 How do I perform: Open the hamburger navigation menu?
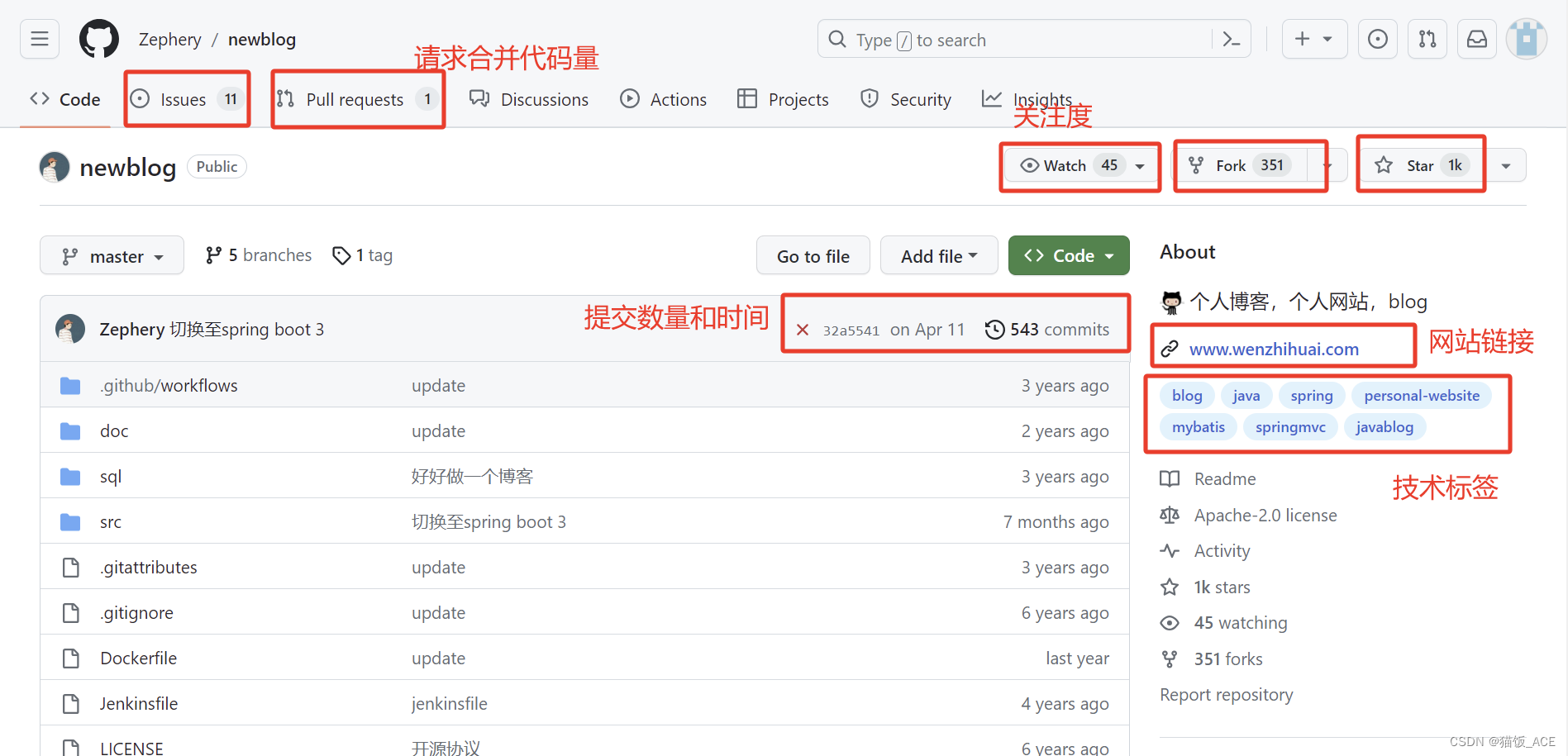click(40, 39)
